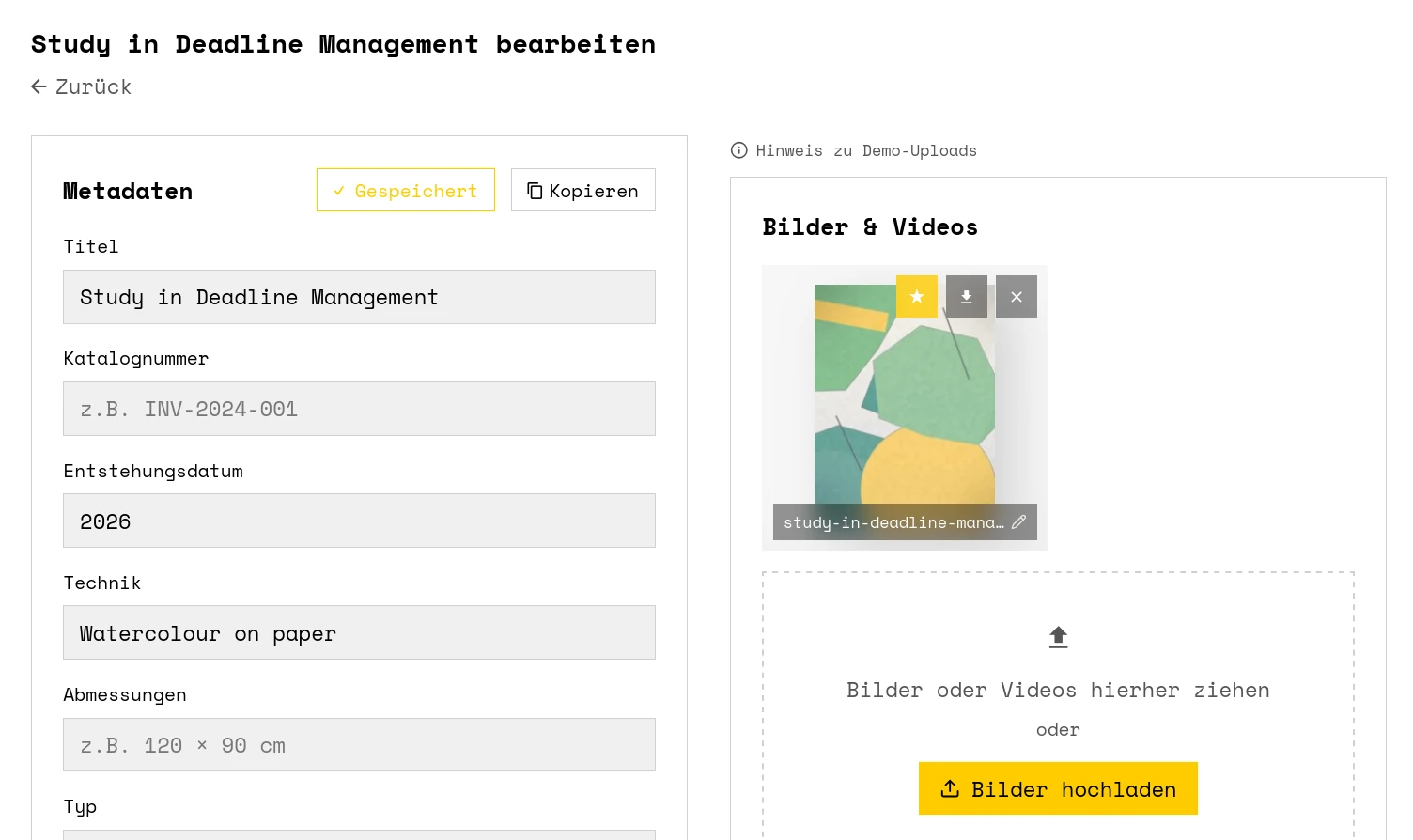Focus the Katalognummer input field

[x=359, y=409]
